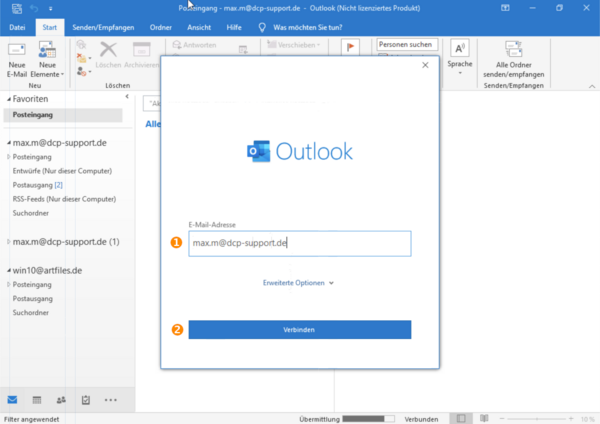Click Verbunden status text
This screenshot has width=600, height=424.
pos(421,419)
